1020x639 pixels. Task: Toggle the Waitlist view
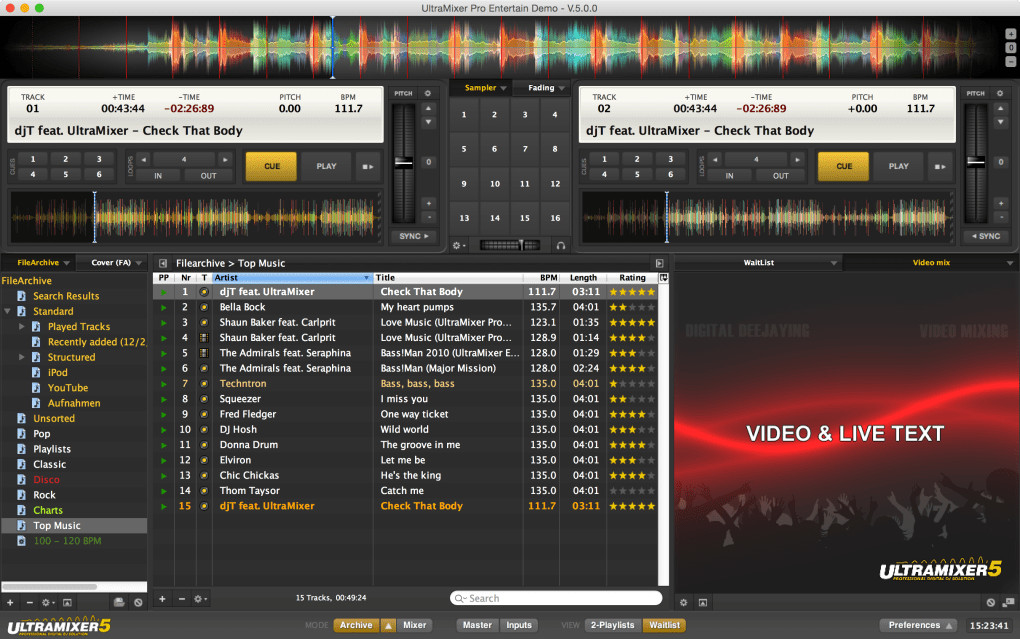coord(664,625)
